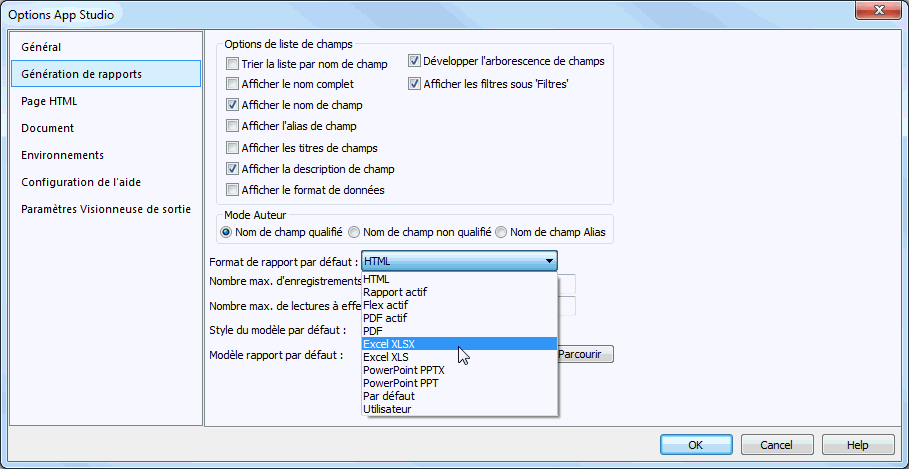
Task: Click the Nombre max. d'enregistrements input field
Action: pos(566,283)
